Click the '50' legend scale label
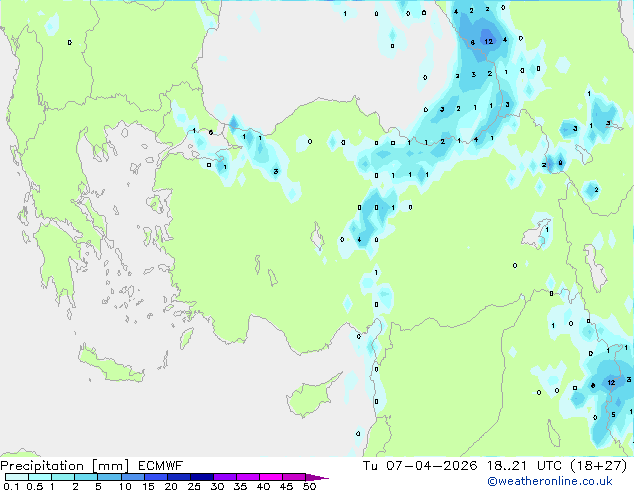The height and width of the screenshot is (490, 634). tap(309, 486)
